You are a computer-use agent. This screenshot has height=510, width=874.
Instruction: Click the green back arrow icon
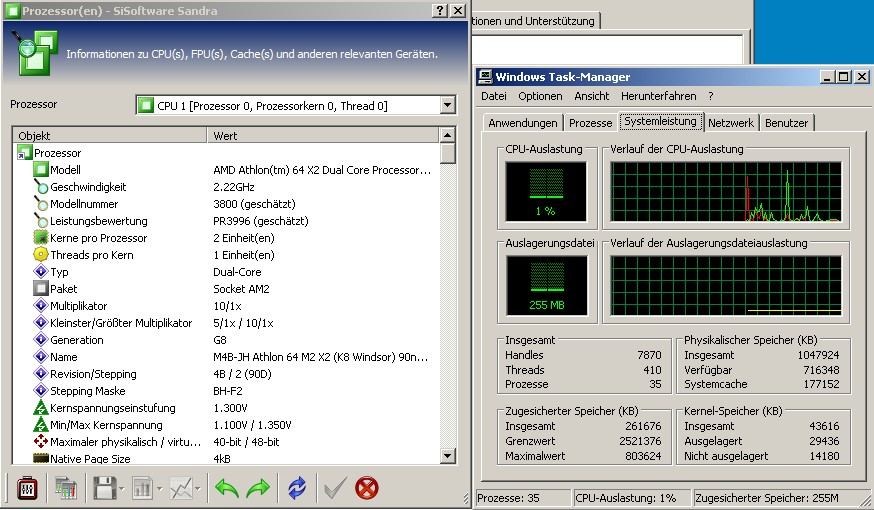226,489
